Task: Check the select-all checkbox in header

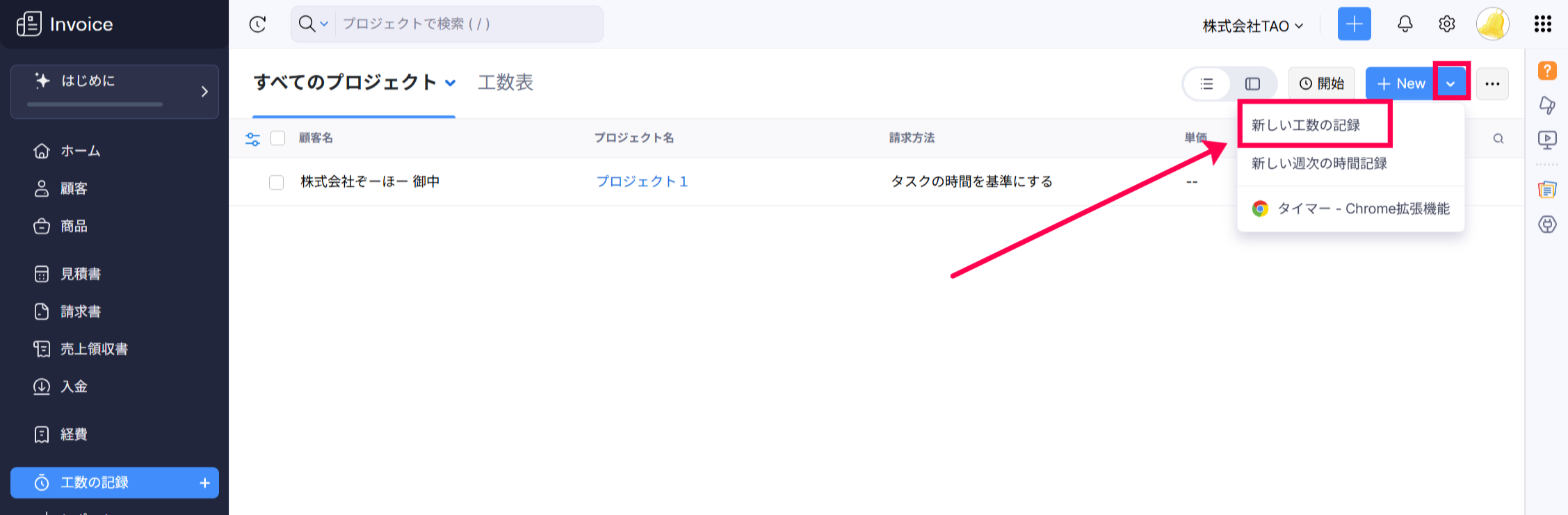Action: [278, 138]
